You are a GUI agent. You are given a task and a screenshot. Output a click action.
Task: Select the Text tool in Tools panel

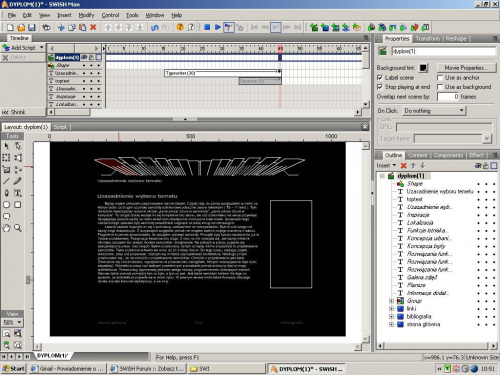(x=18, y=193)
